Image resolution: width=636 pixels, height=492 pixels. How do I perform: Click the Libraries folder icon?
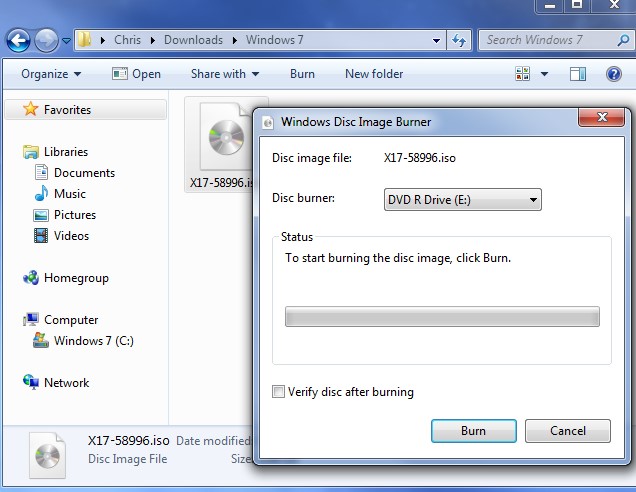31,152
